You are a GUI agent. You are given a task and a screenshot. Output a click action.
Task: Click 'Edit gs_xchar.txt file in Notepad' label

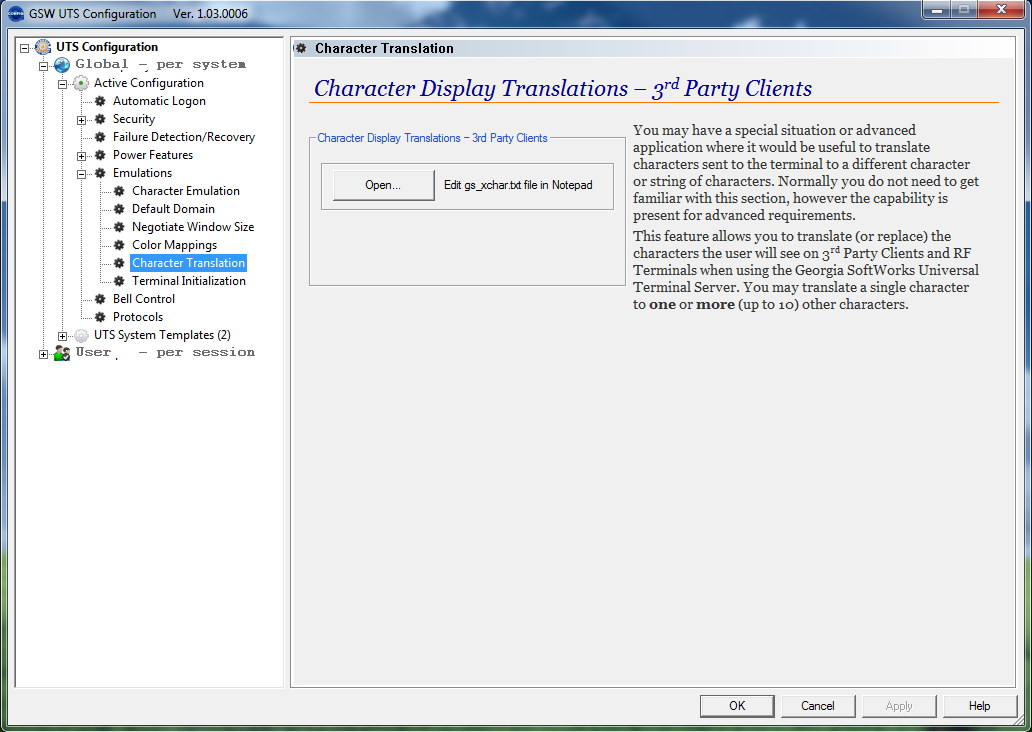coord(518,185)
